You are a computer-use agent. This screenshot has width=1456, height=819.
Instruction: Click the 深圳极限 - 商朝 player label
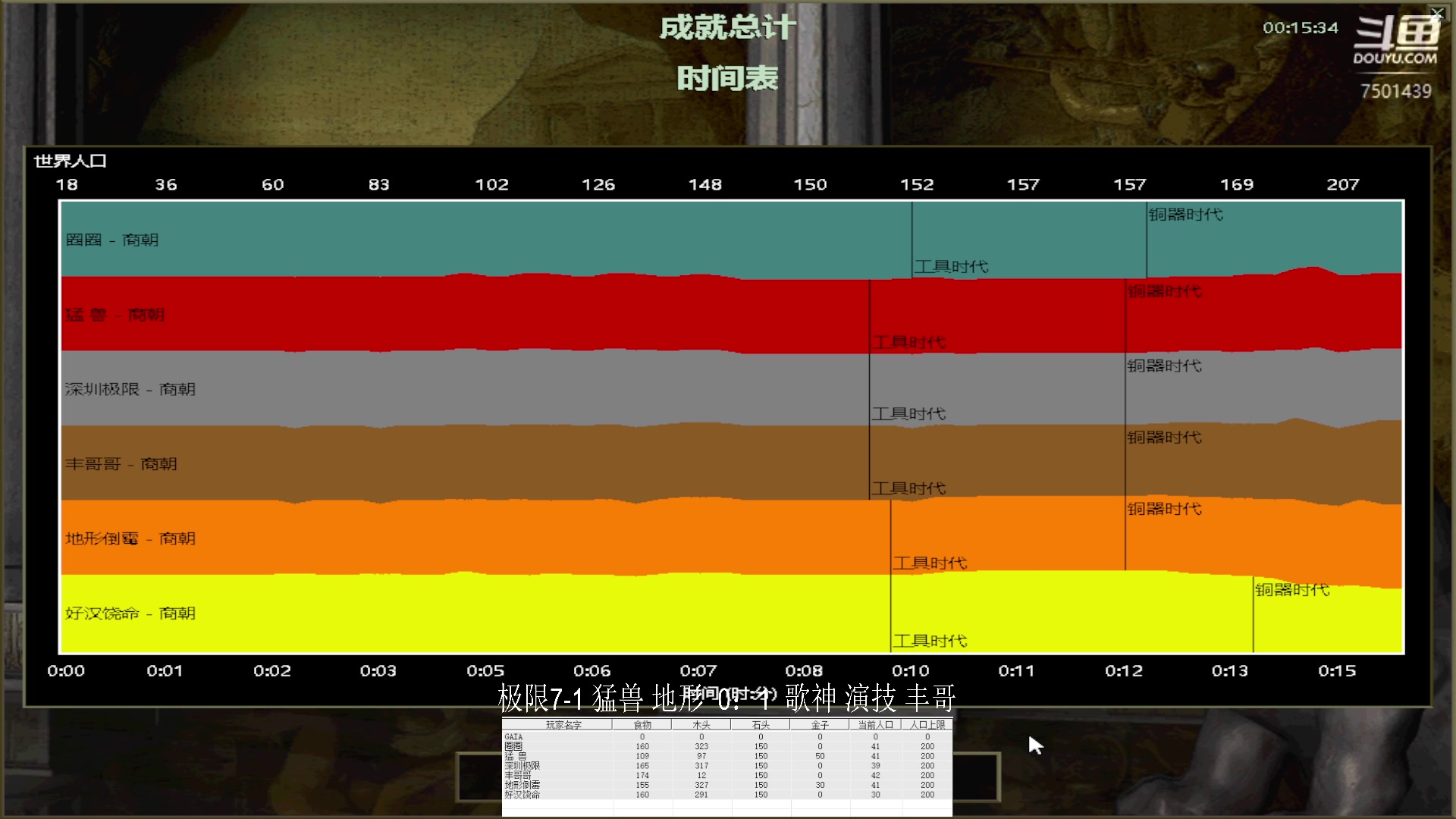[x=130, y=389]
